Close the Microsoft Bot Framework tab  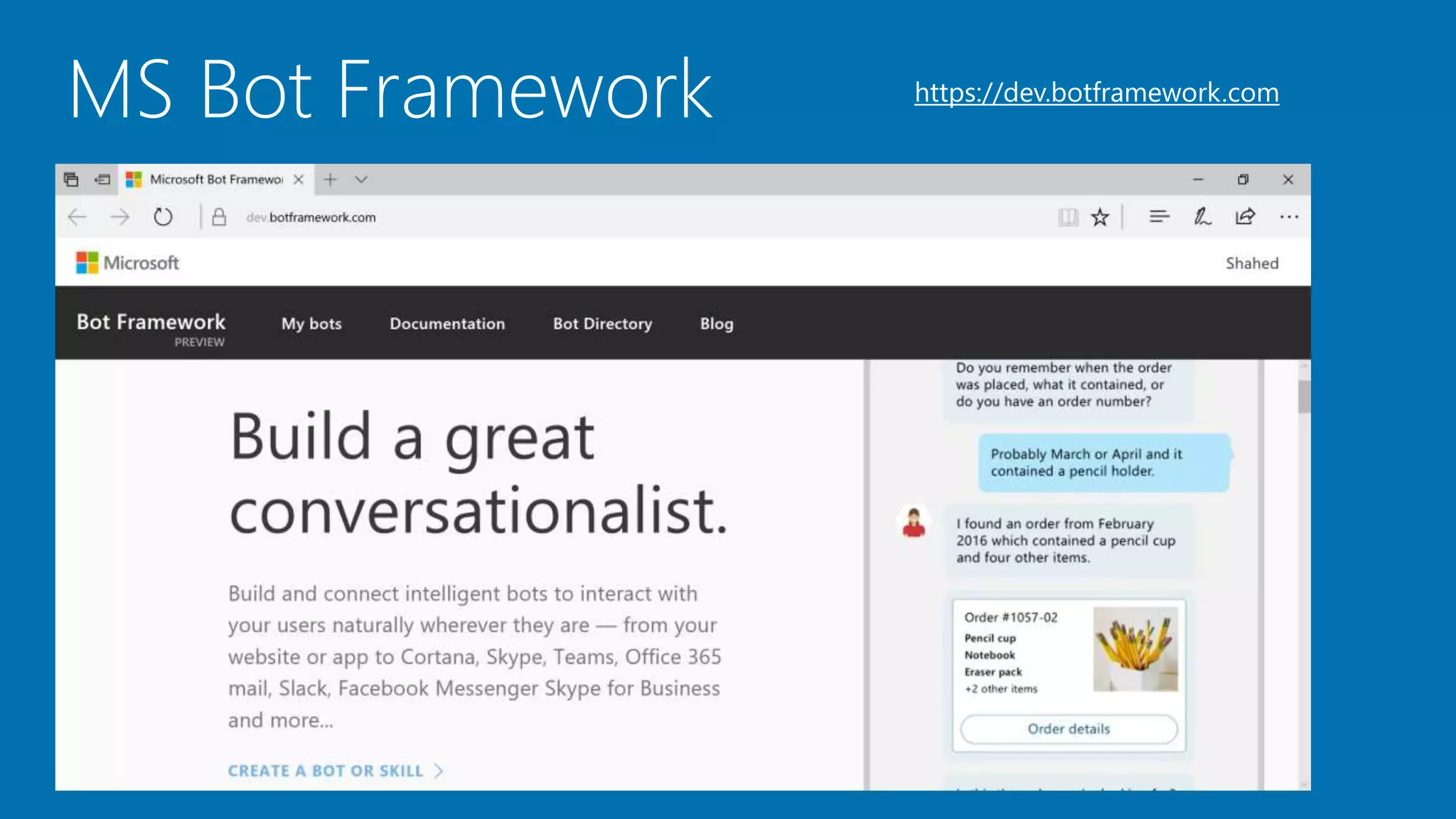click(299, 179)
